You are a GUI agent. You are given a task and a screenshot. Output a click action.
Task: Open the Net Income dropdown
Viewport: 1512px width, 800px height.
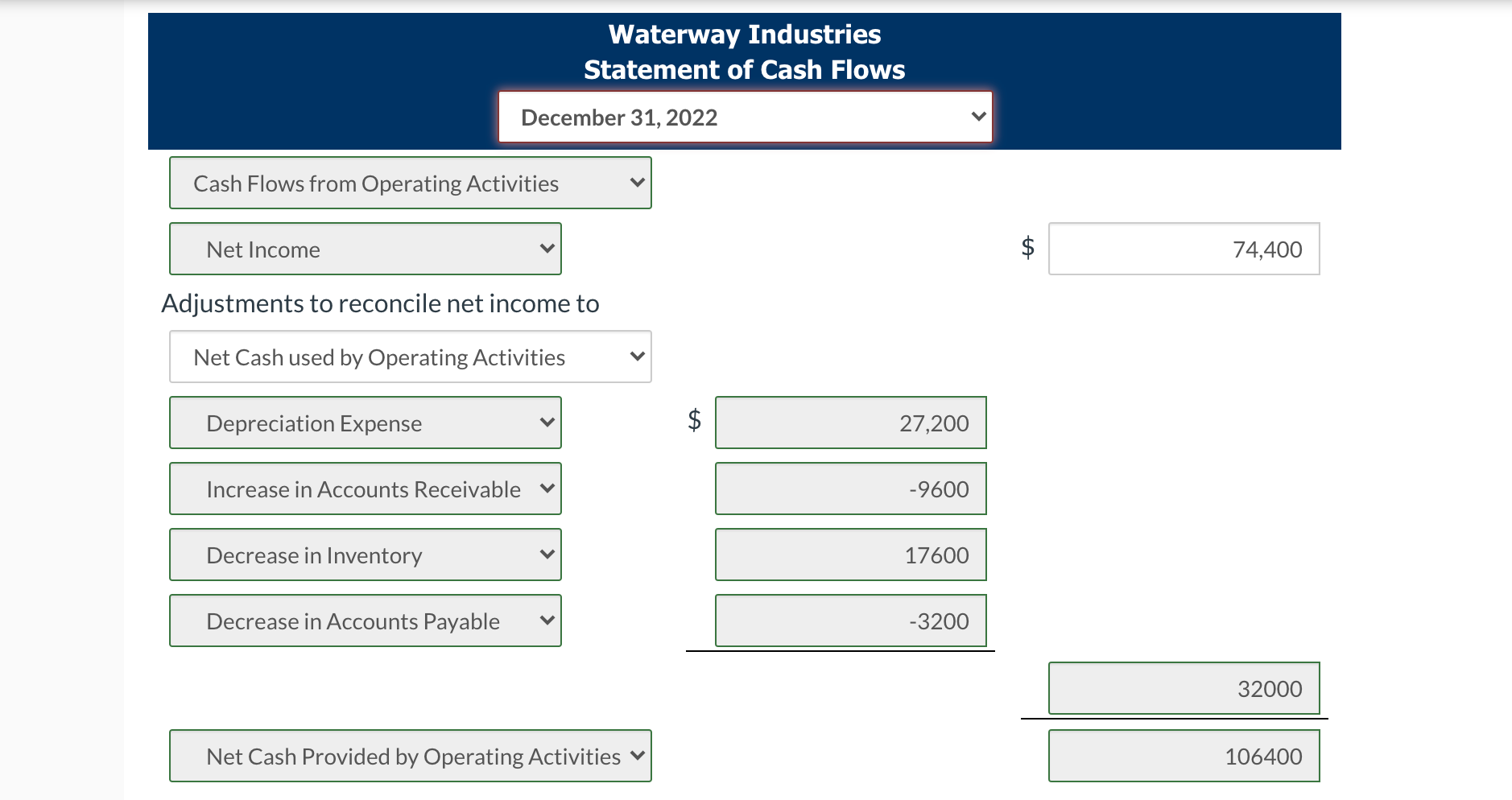365,249
